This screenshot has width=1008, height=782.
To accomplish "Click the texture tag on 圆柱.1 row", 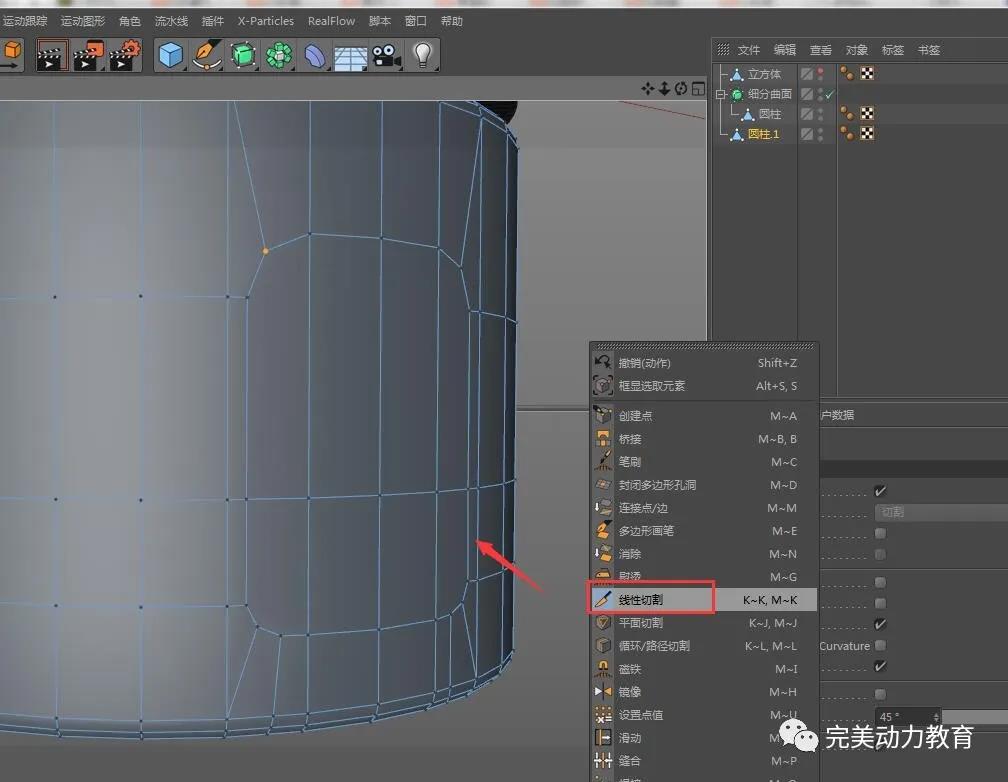I will coord(866,134).
